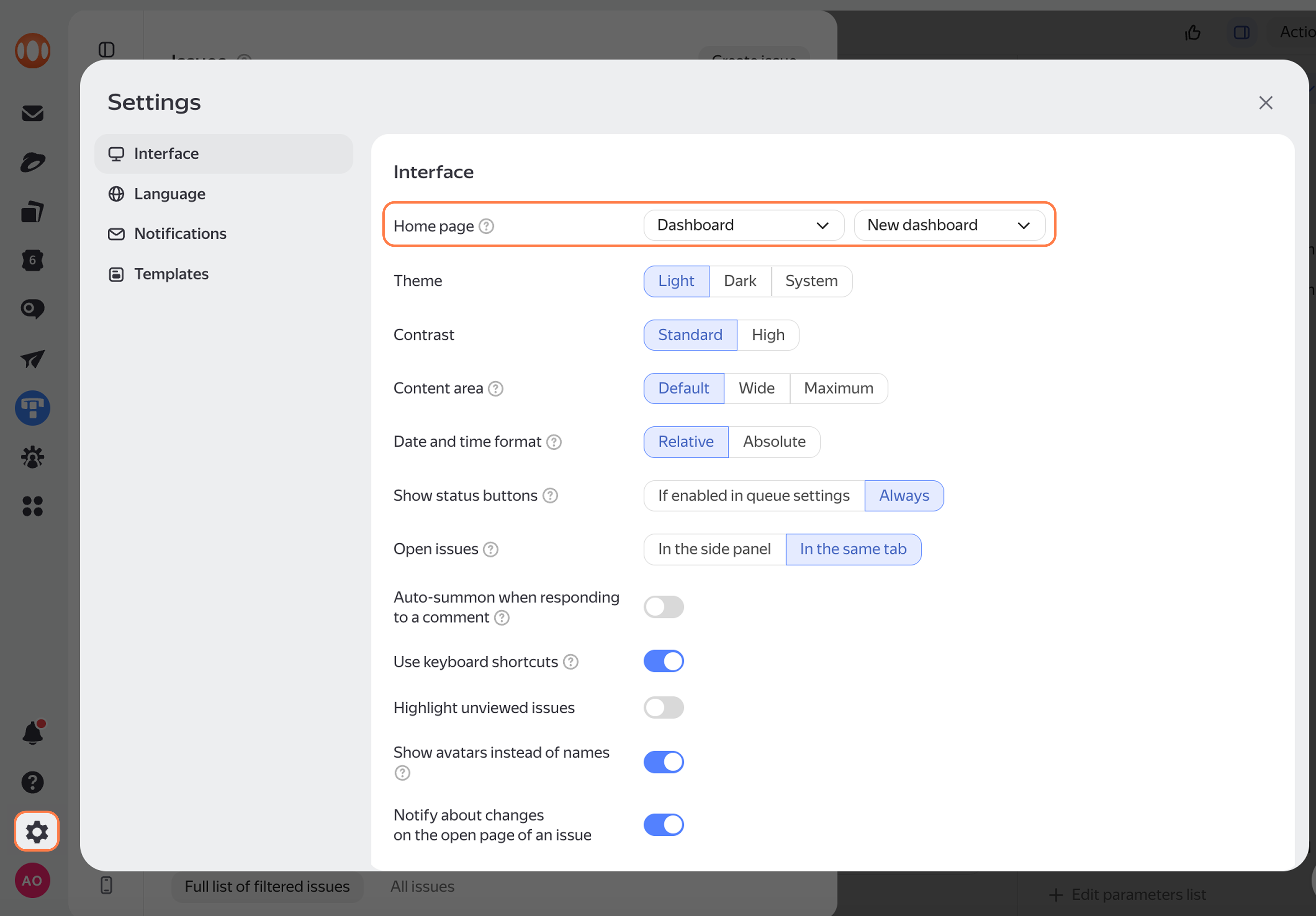Click the thumbs up icon in top bar
Image resolution: width=1316 pixels, height=916 pixels.
click(x=1193, y=33)
